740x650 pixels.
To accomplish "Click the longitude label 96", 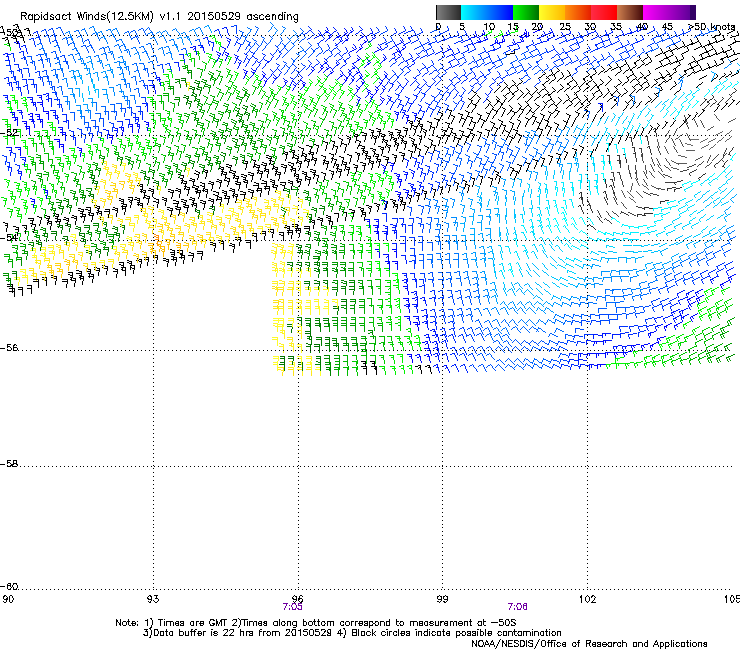I will click(x=298, y=599).
